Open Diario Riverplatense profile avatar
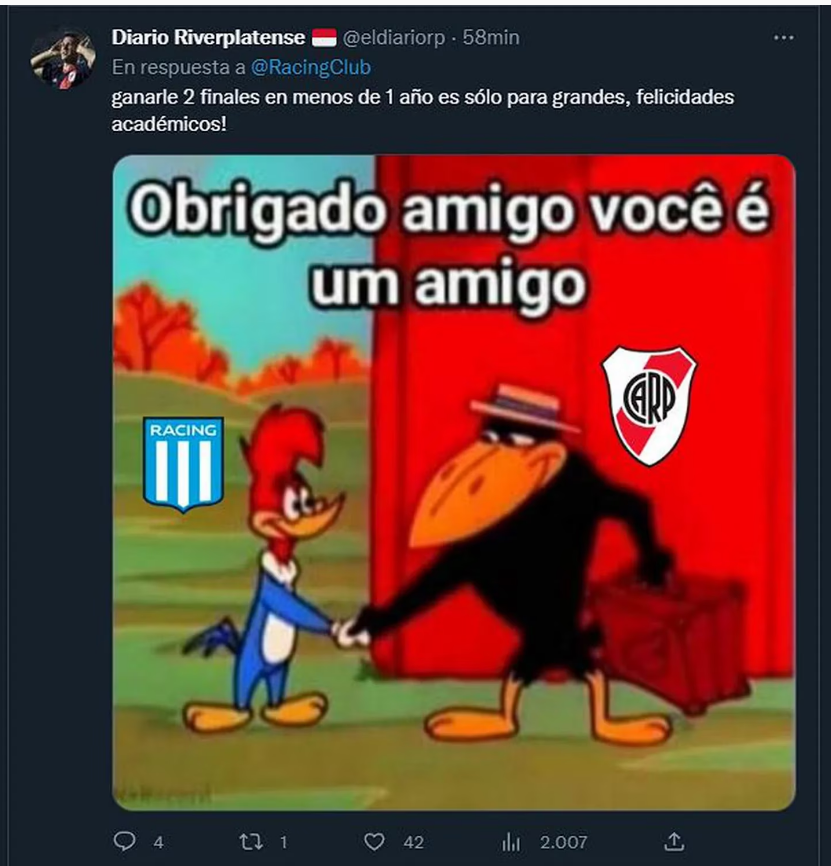Viewport: 831px width, 866px height. tap(63, 59)
